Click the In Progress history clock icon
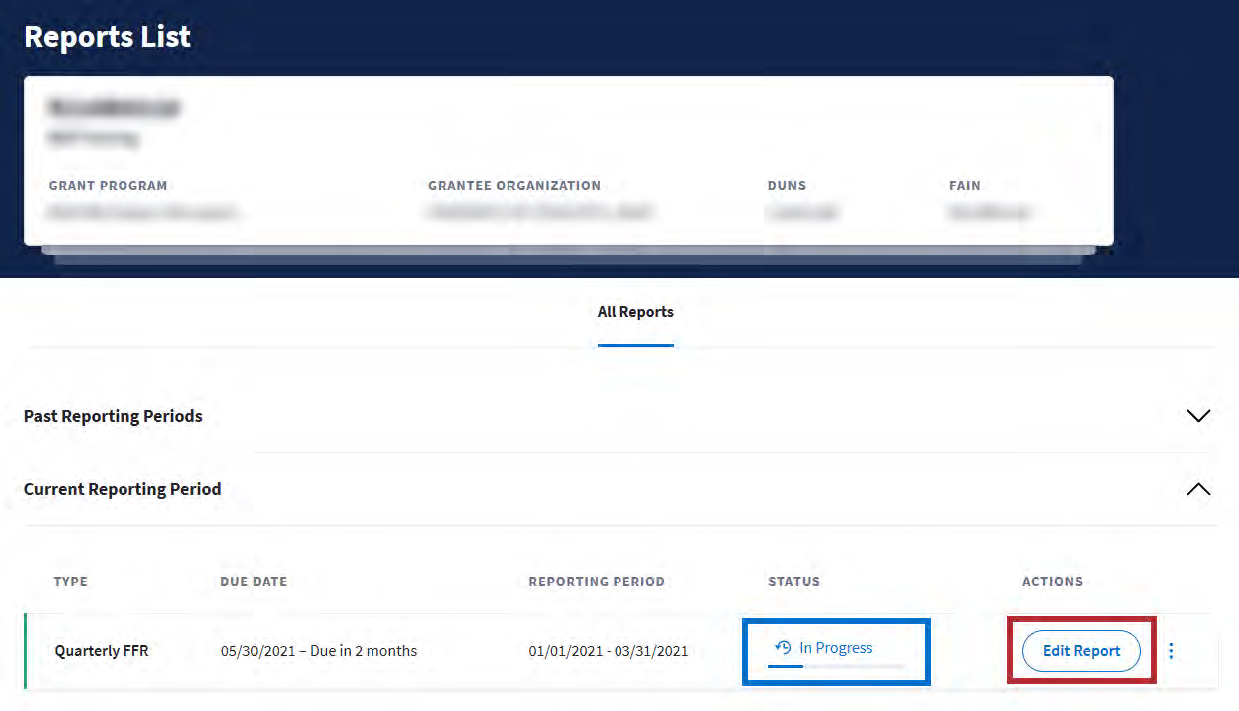 (x=784, y=648)
